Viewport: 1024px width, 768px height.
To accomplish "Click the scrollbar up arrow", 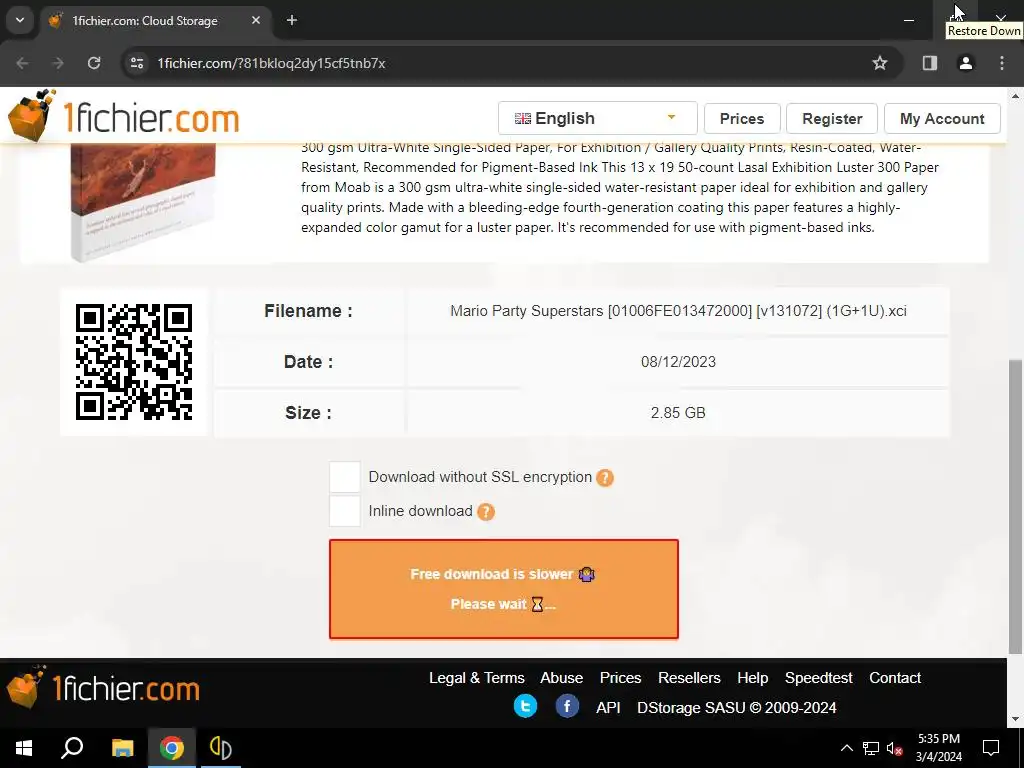I will click(1016, 96).
